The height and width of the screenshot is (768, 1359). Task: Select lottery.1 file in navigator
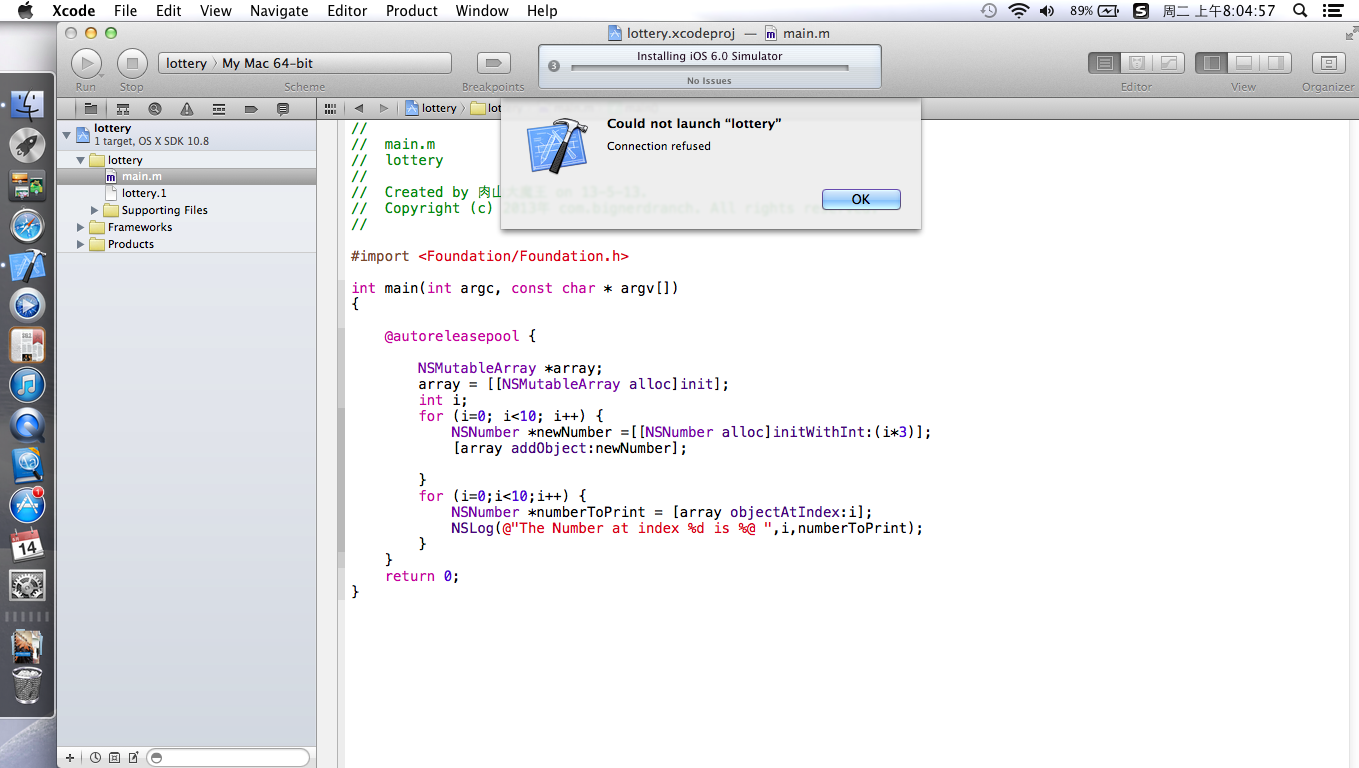click(x=186, y=193)
